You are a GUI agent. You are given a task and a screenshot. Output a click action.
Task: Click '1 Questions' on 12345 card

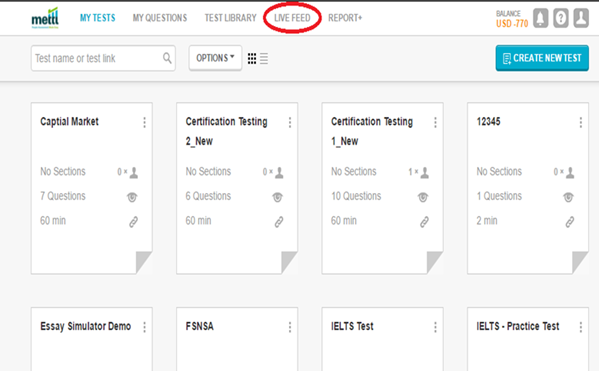(499, 196)
